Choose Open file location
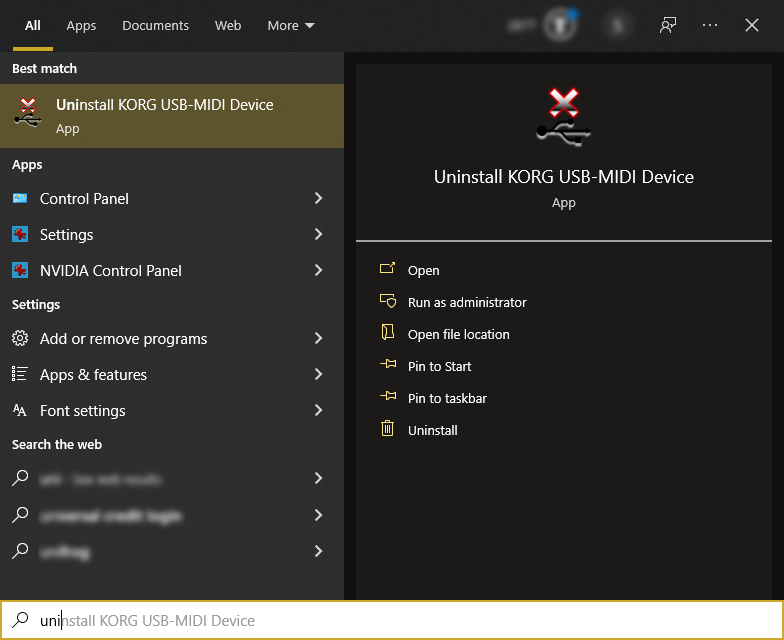This screenshot has width=784, height=640. 458,334
